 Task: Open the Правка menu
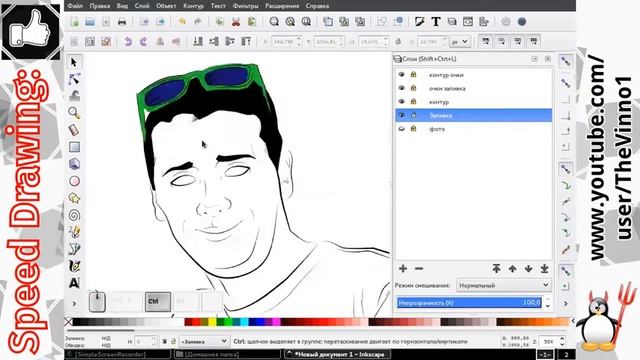point(100,6)
